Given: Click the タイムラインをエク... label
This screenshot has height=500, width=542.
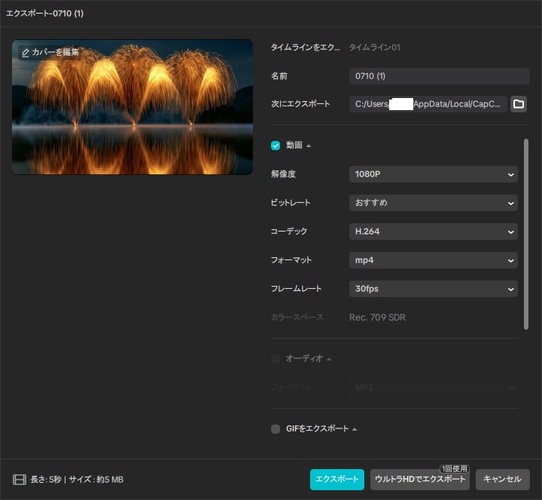Looking at the screenshot, I should pyautogui.click(x=305, y=47).
